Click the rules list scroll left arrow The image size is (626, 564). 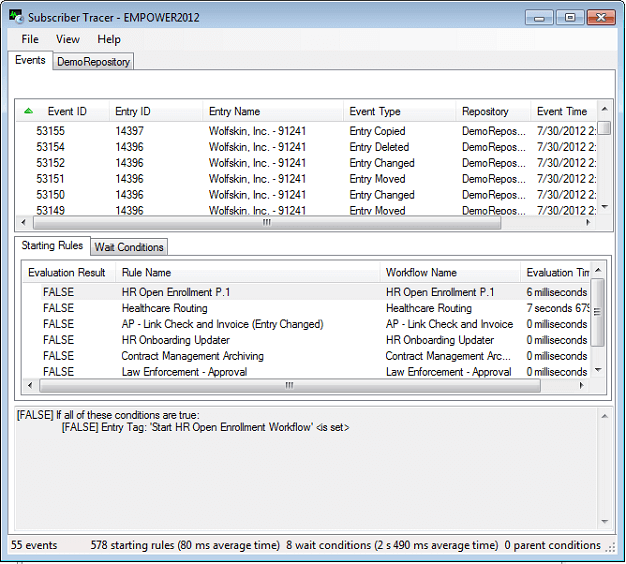click(x=30, y=385)
